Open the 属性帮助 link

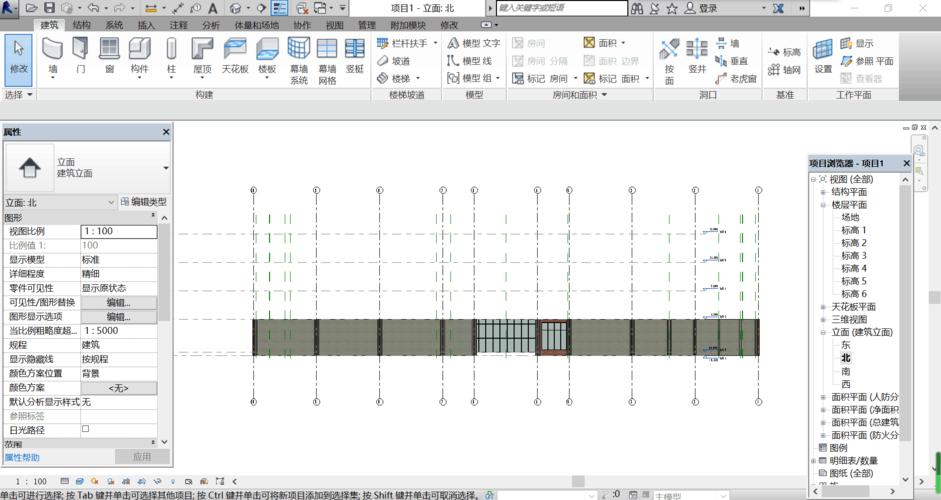click(x=24, y=457)
